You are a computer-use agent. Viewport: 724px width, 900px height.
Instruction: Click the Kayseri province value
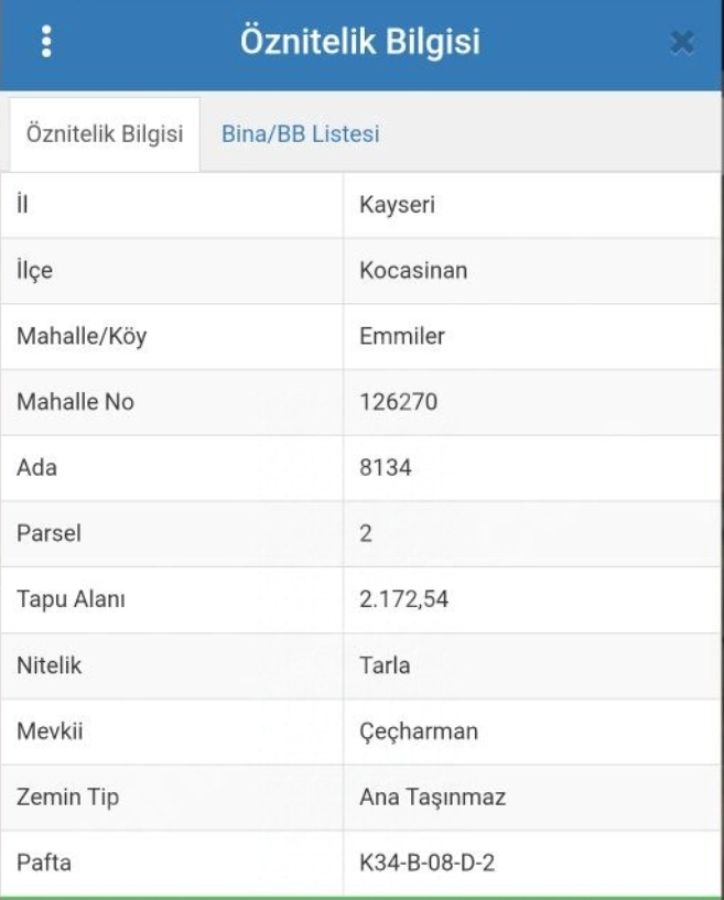point(397,205)
